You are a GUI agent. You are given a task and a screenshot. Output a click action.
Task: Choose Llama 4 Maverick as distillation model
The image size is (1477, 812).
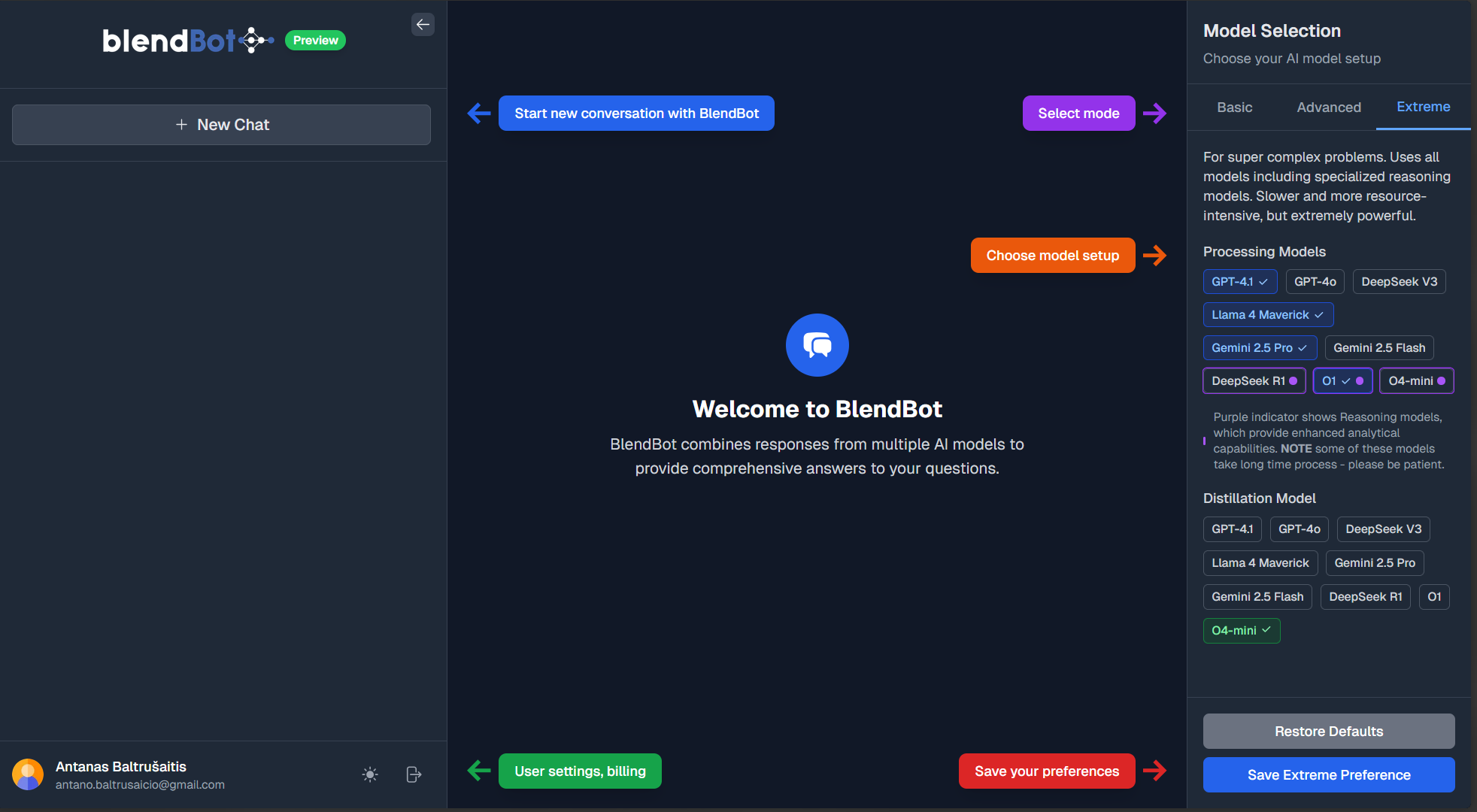tap(1260, 563)
